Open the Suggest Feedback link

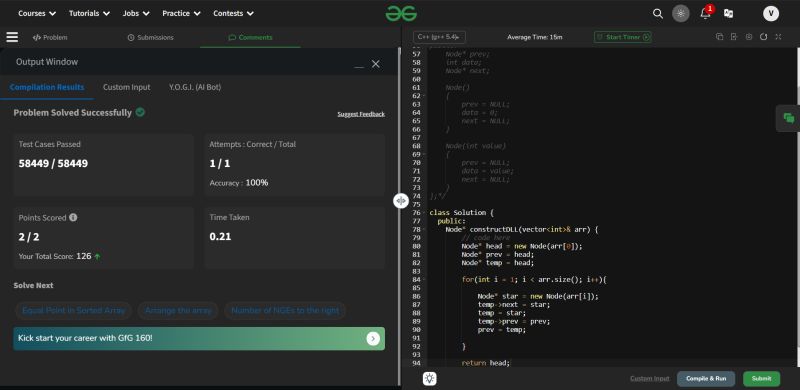click(x=361, y=114)
